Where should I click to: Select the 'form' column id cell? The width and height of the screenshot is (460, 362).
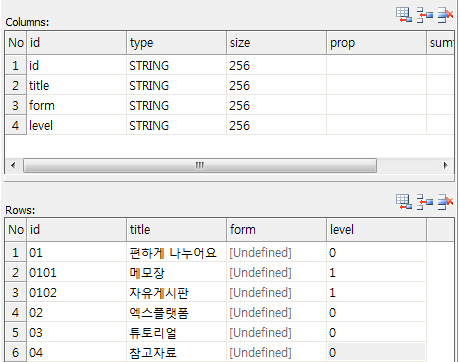pos(76,105)
